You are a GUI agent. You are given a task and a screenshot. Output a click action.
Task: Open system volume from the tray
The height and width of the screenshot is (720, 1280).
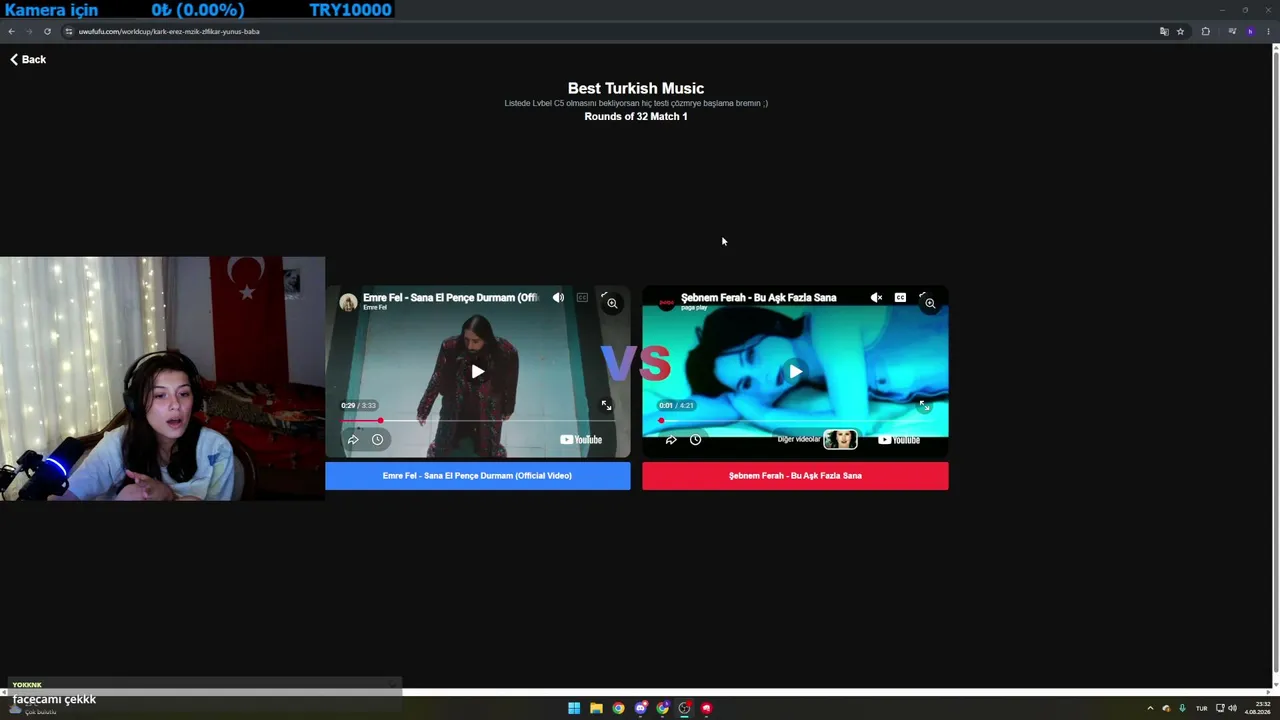(1232, 708)
